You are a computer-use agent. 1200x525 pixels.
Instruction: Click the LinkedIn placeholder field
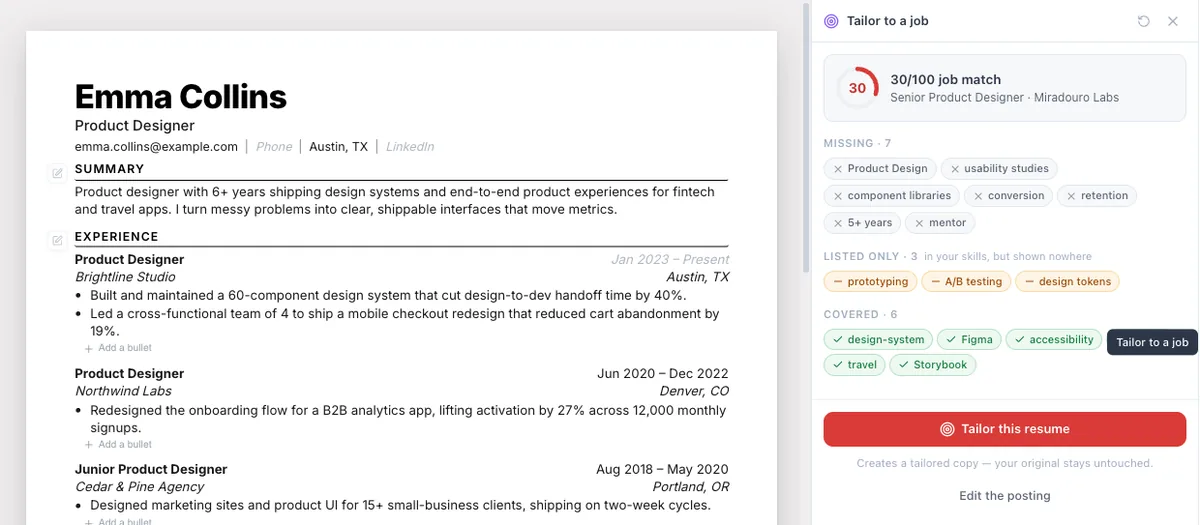pyautogui.click(x=410, y=147)
